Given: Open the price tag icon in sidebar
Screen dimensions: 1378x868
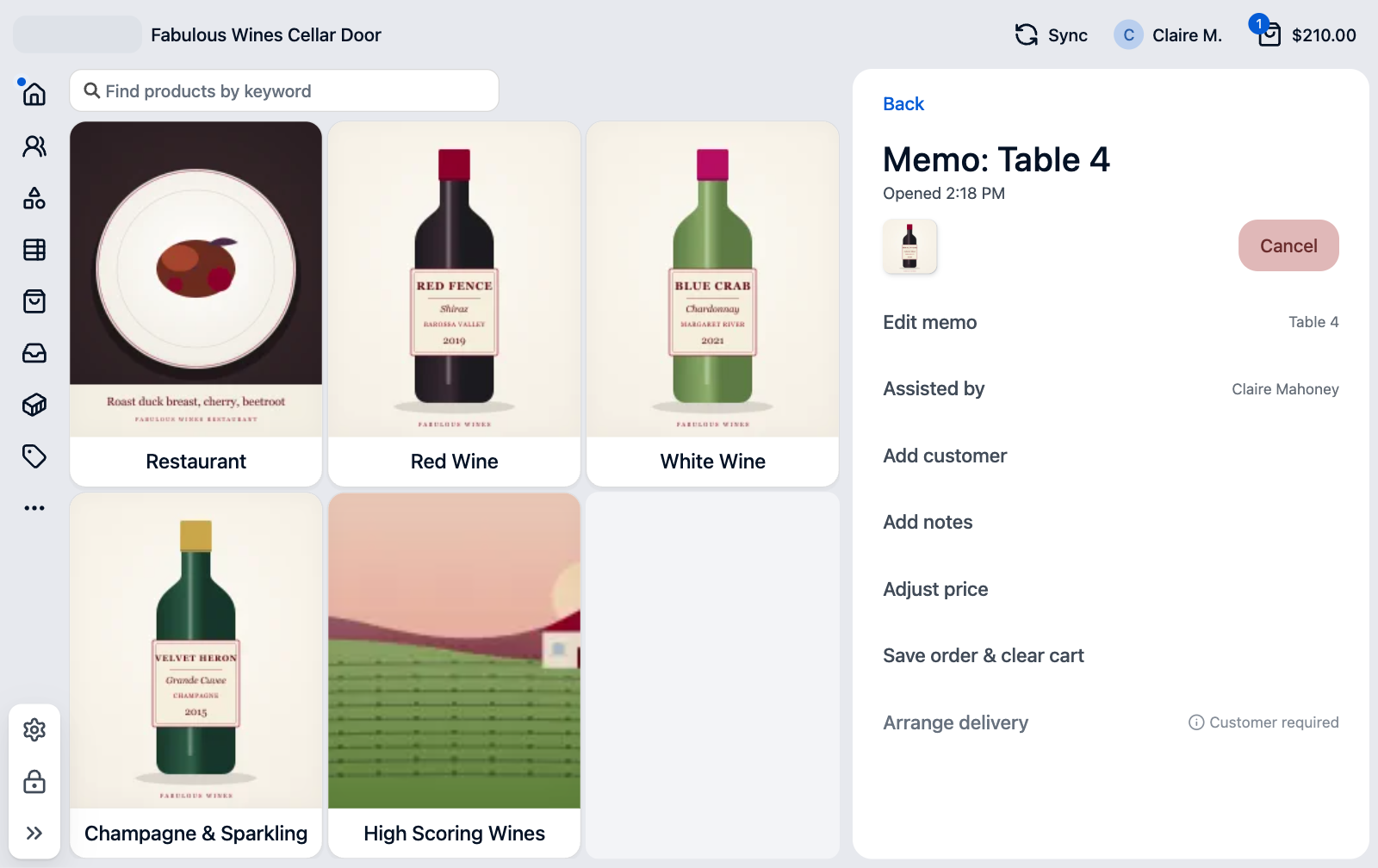Looking at the screenshot, I should 34,456.
